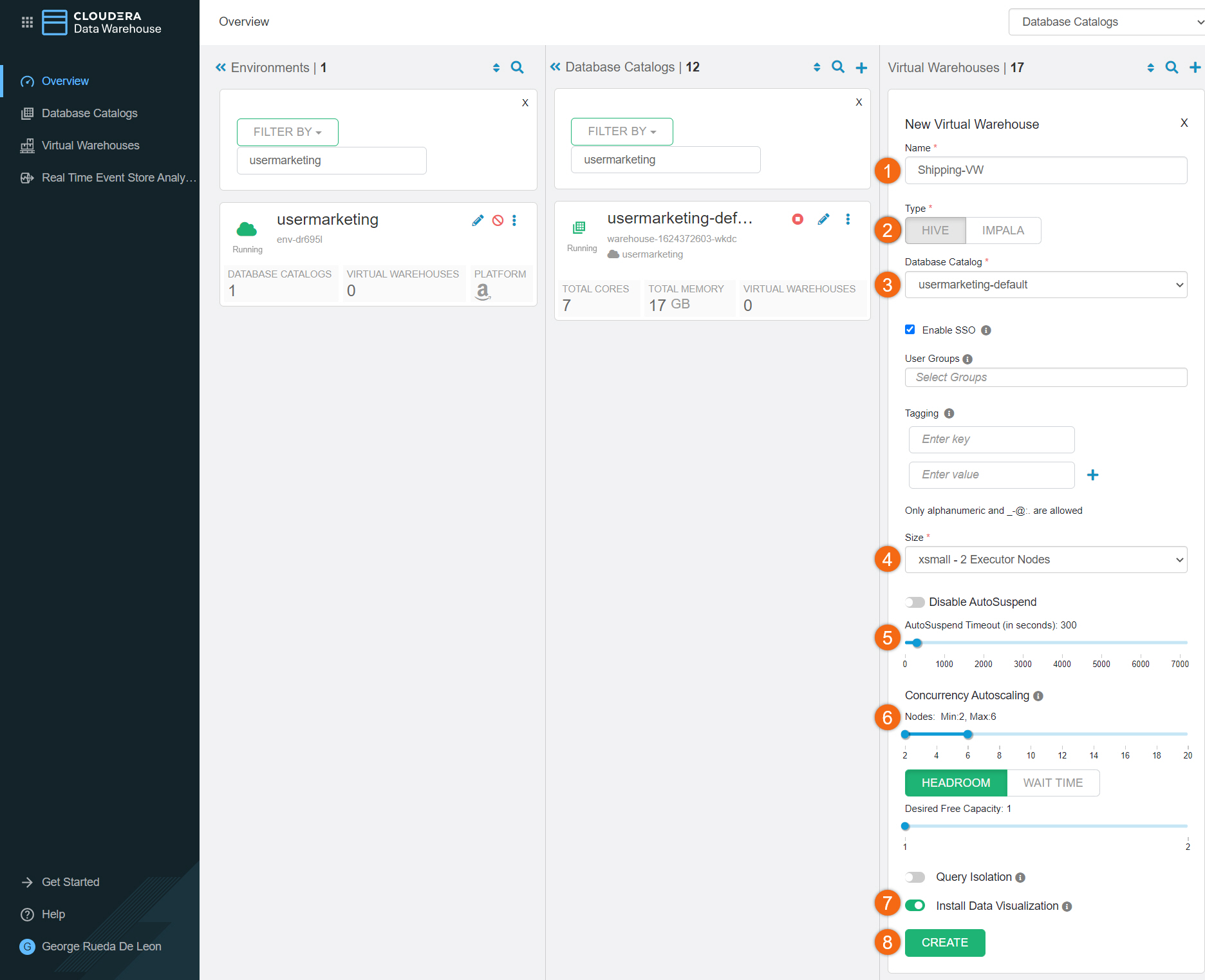Select IMPALA warehouse type

point(1003,231)
